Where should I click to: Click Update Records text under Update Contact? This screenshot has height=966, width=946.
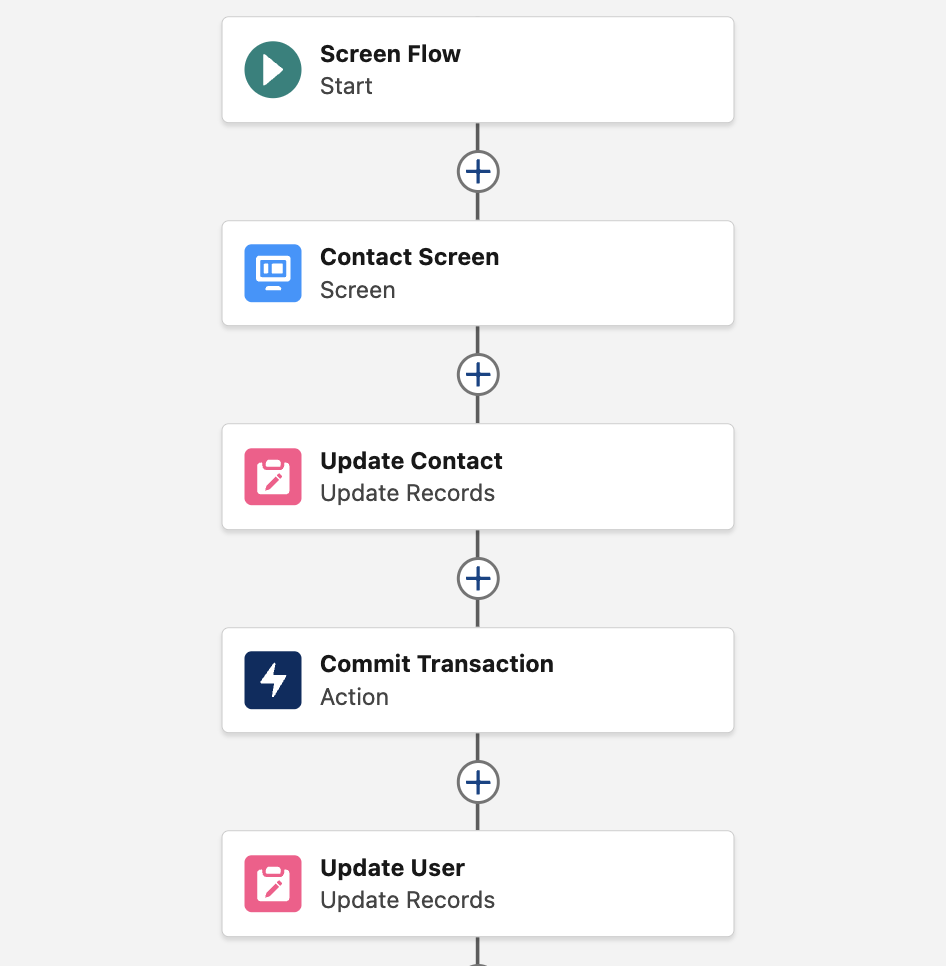pyautogui.click(x=407, y=493)
